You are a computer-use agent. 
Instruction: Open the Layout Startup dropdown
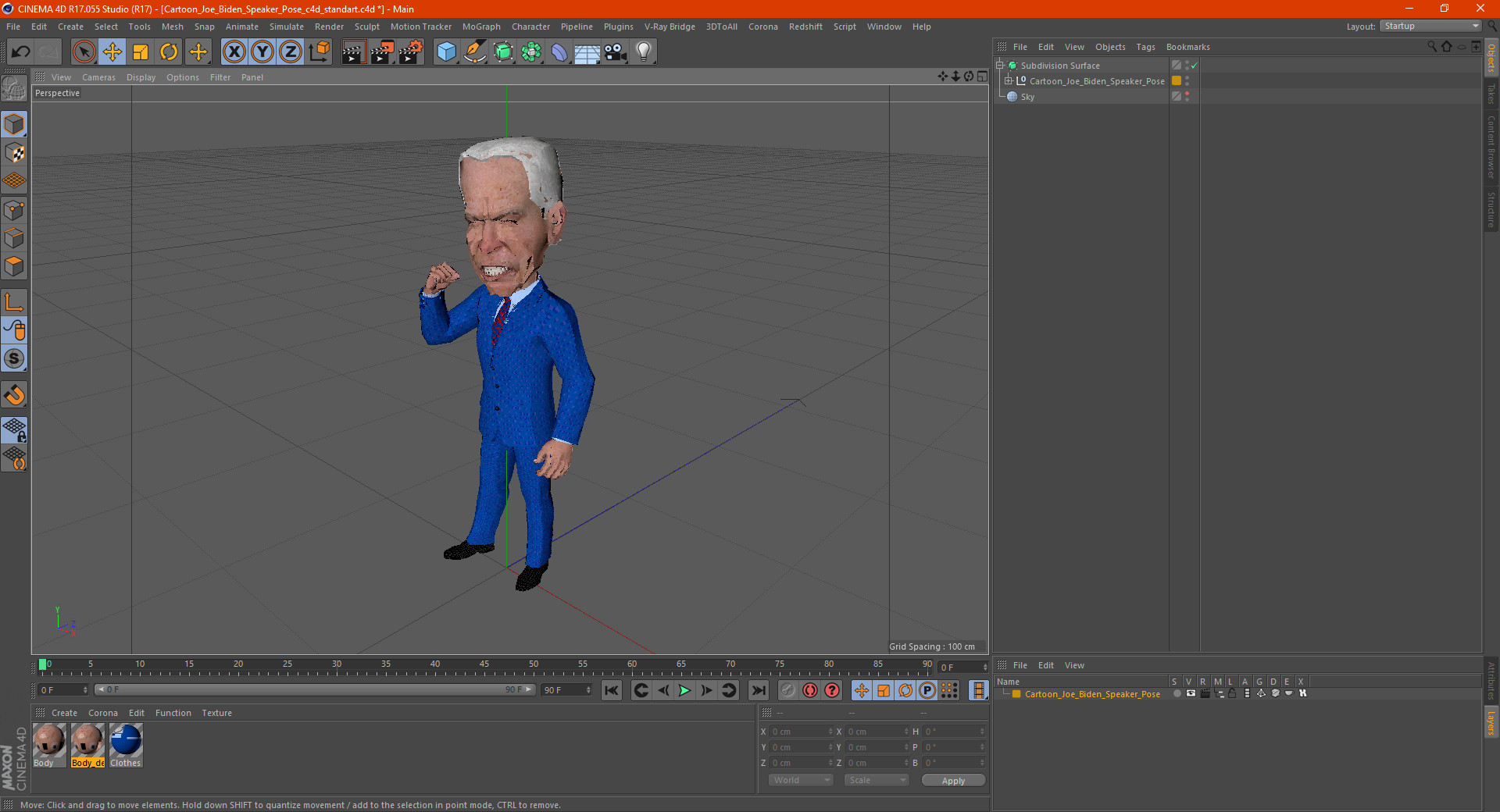click(x=1431, y=26)
